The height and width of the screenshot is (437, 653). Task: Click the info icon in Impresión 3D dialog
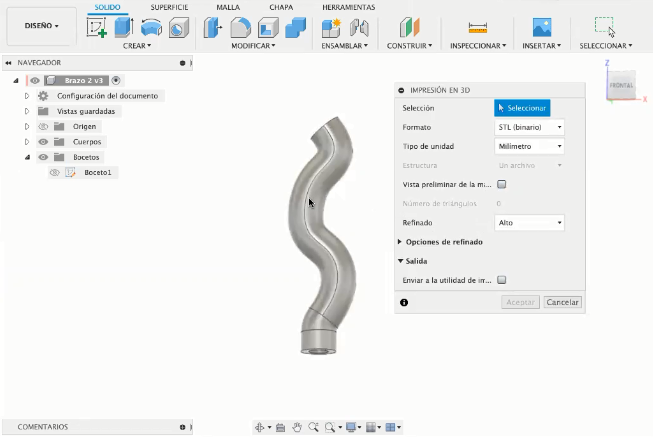click(404, 302)
